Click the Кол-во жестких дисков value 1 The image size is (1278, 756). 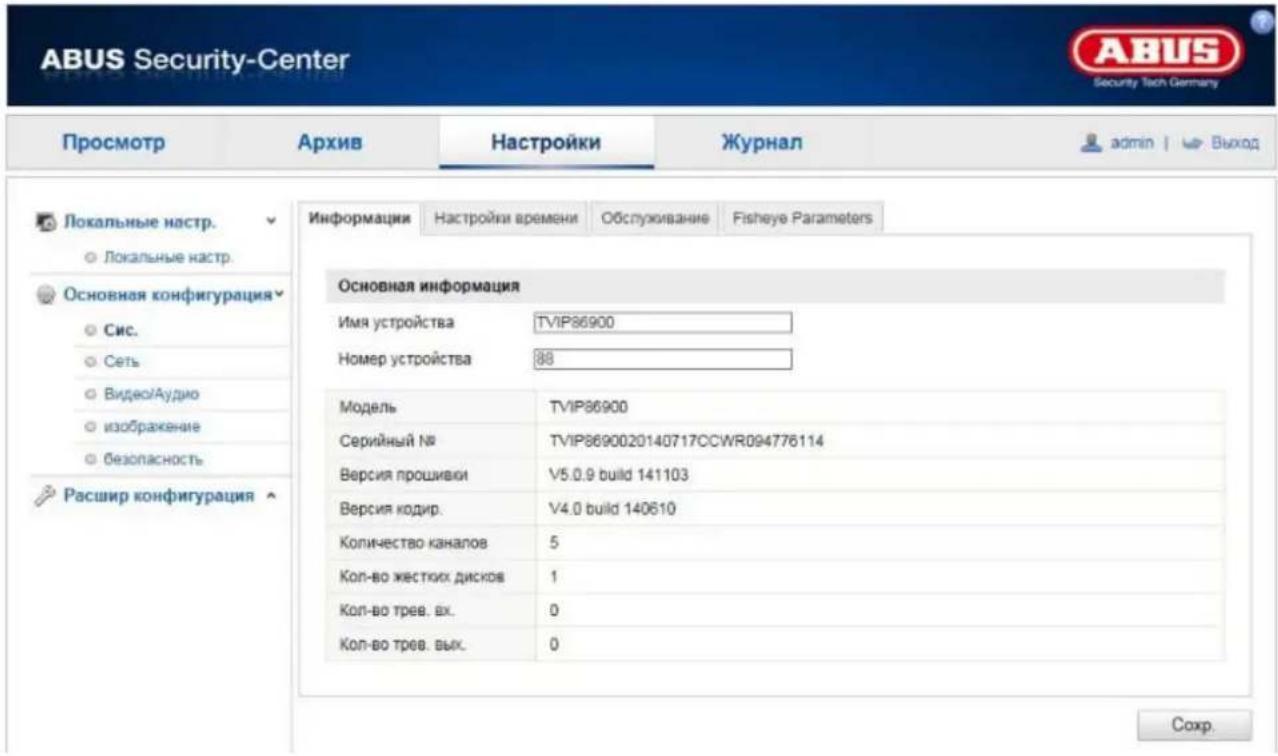[554, 577]
